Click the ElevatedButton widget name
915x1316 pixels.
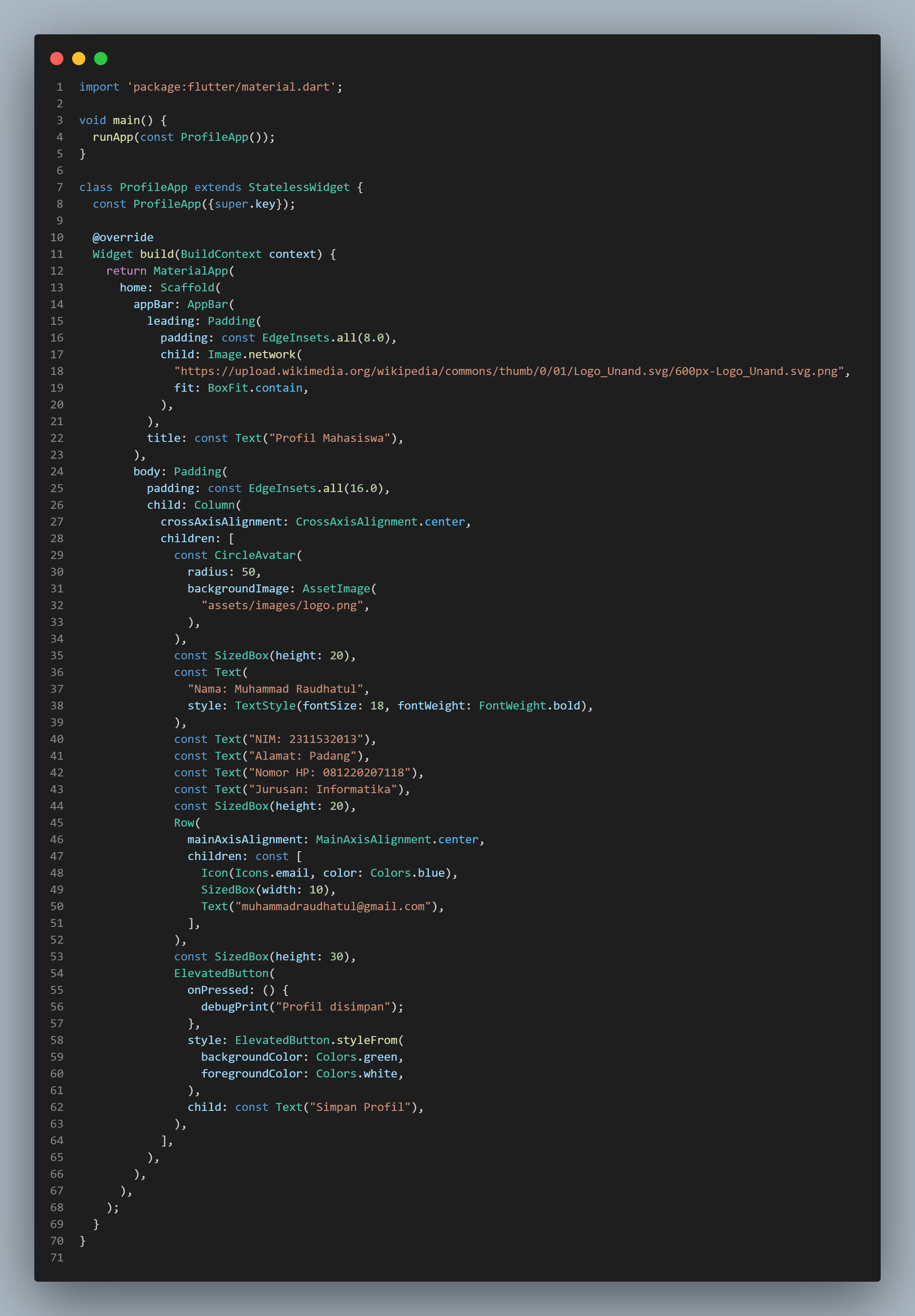(221, 973)
